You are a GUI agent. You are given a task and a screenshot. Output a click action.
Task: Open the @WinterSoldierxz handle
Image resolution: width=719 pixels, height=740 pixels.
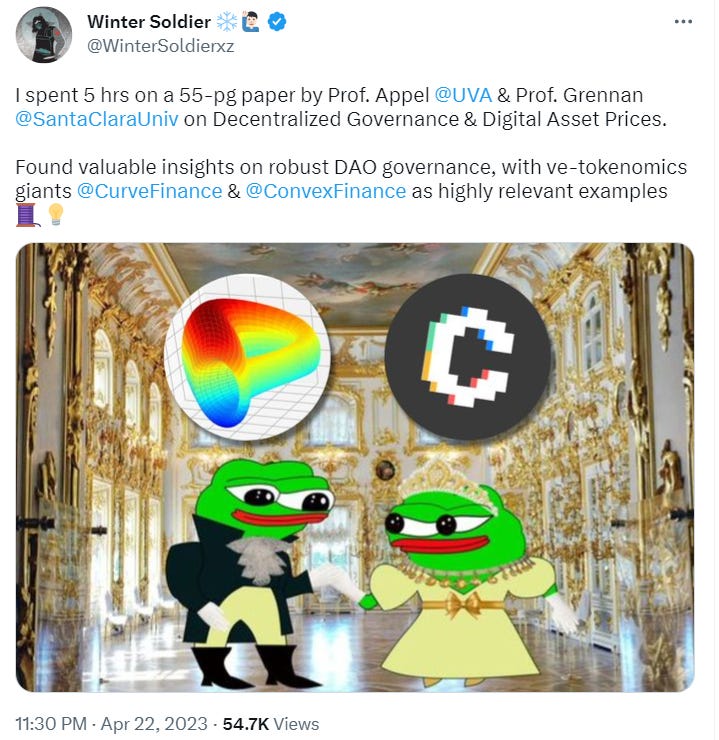coord(161,46)
